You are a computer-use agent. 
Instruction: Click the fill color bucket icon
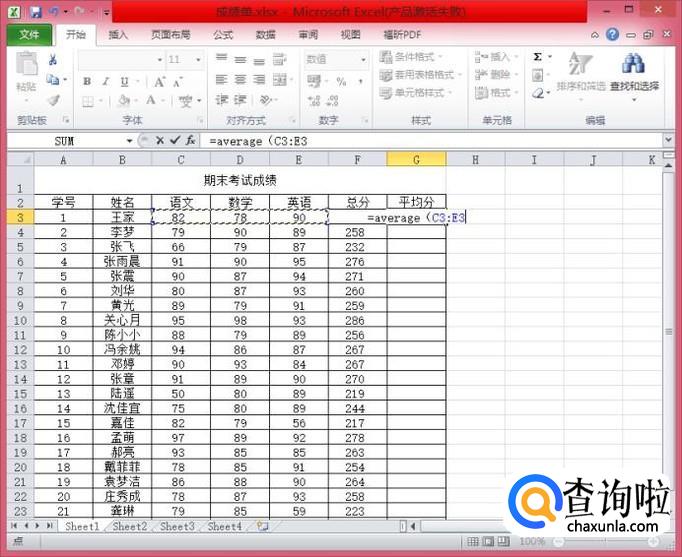click(x=124, y=101)
